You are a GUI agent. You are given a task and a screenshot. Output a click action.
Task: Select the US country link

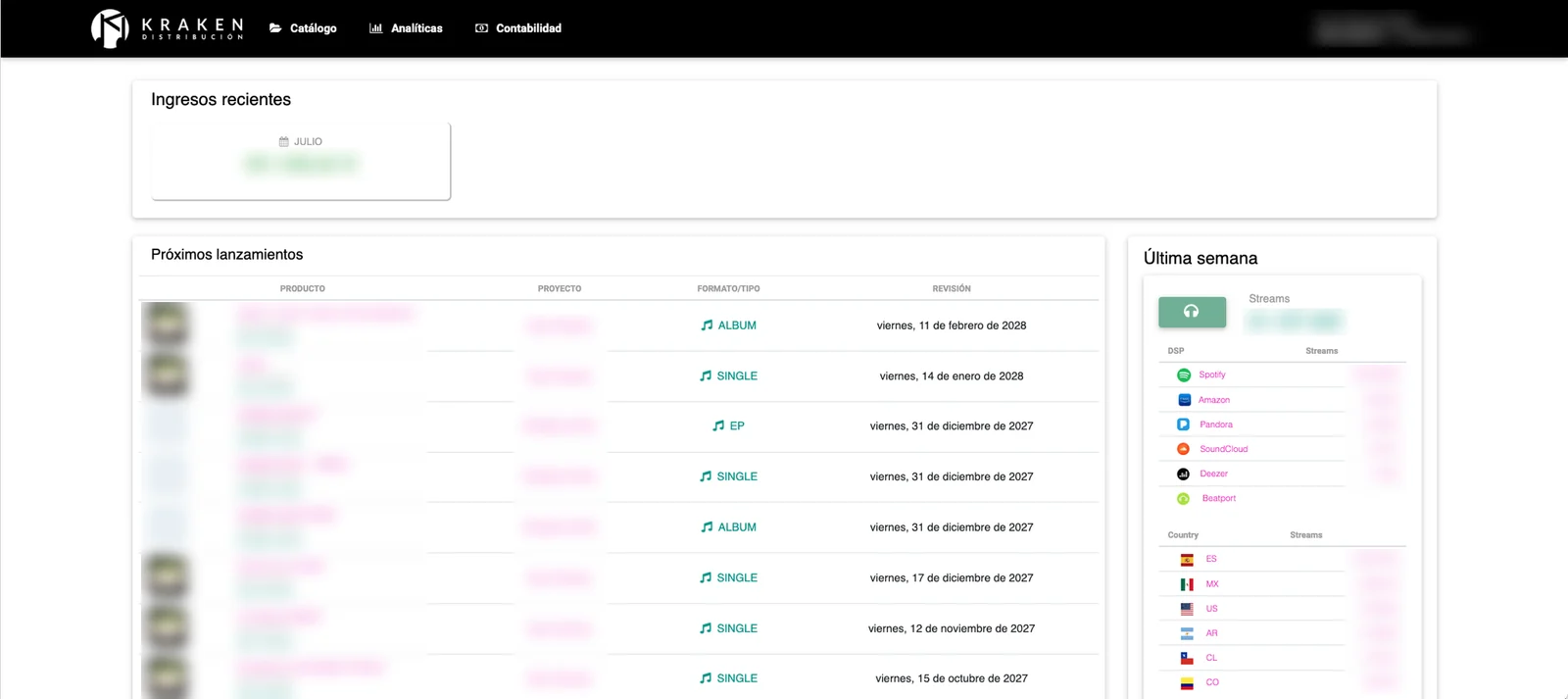1211,609
